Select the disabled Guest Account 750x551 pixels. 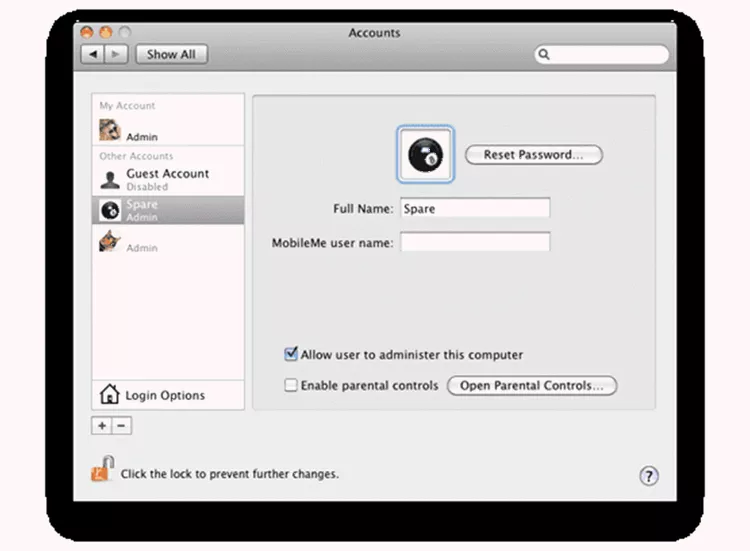click(167, 179)
